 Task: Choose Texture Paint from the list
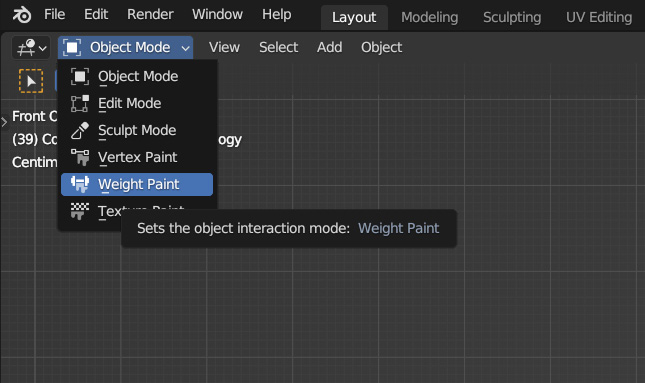137,211
